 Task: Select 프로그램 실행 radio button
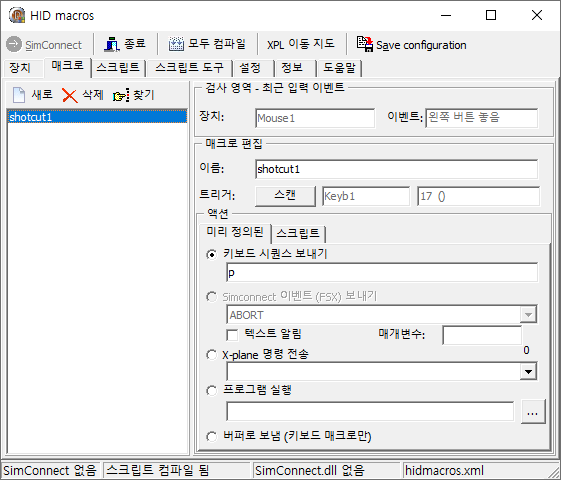(x=211, y=391)
